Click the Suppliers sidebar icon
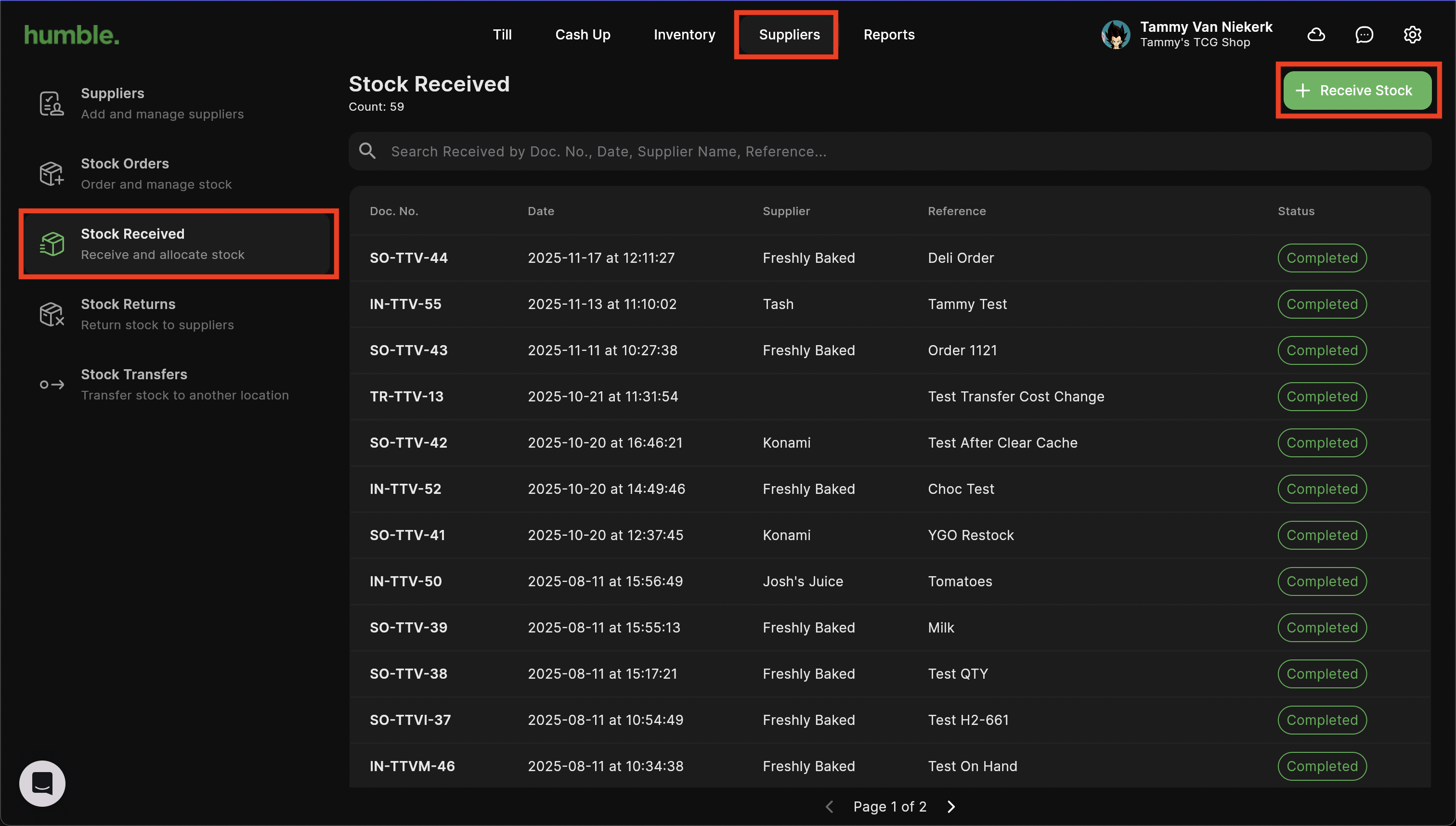The image size is (1456, 826). pos(51,103)
